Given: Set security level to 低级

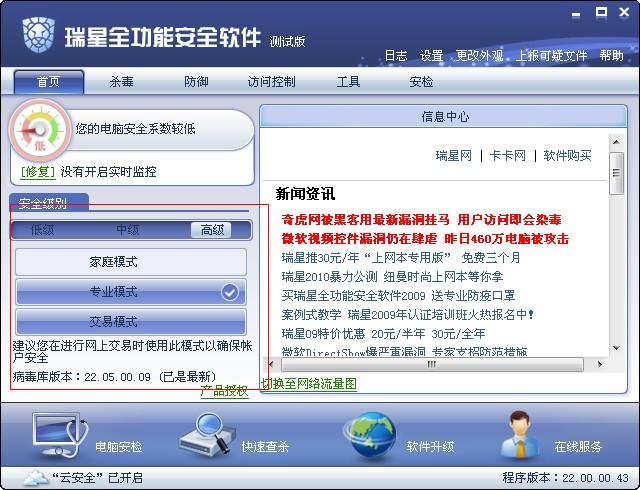Looking at the screenshot, I should click(42, 230).
